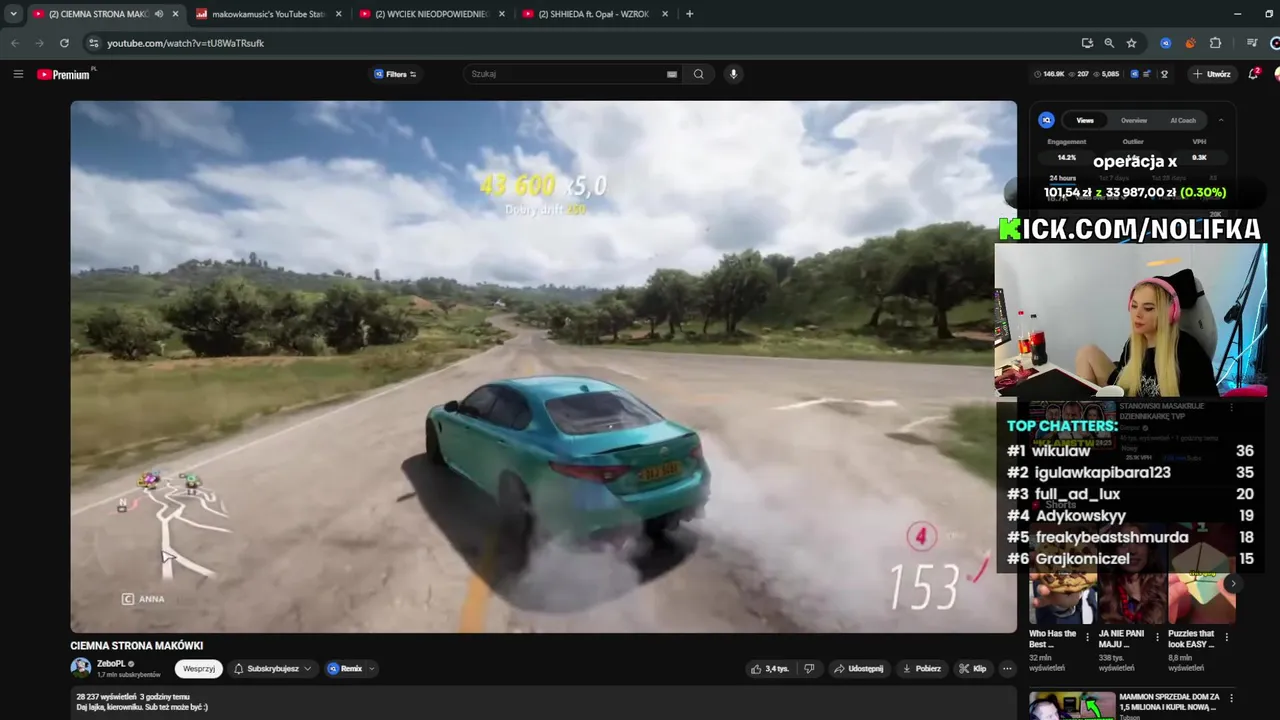This screenshot has height=720, width=1280.
Task: Click the magnifier search button
Action: [699, 74]
